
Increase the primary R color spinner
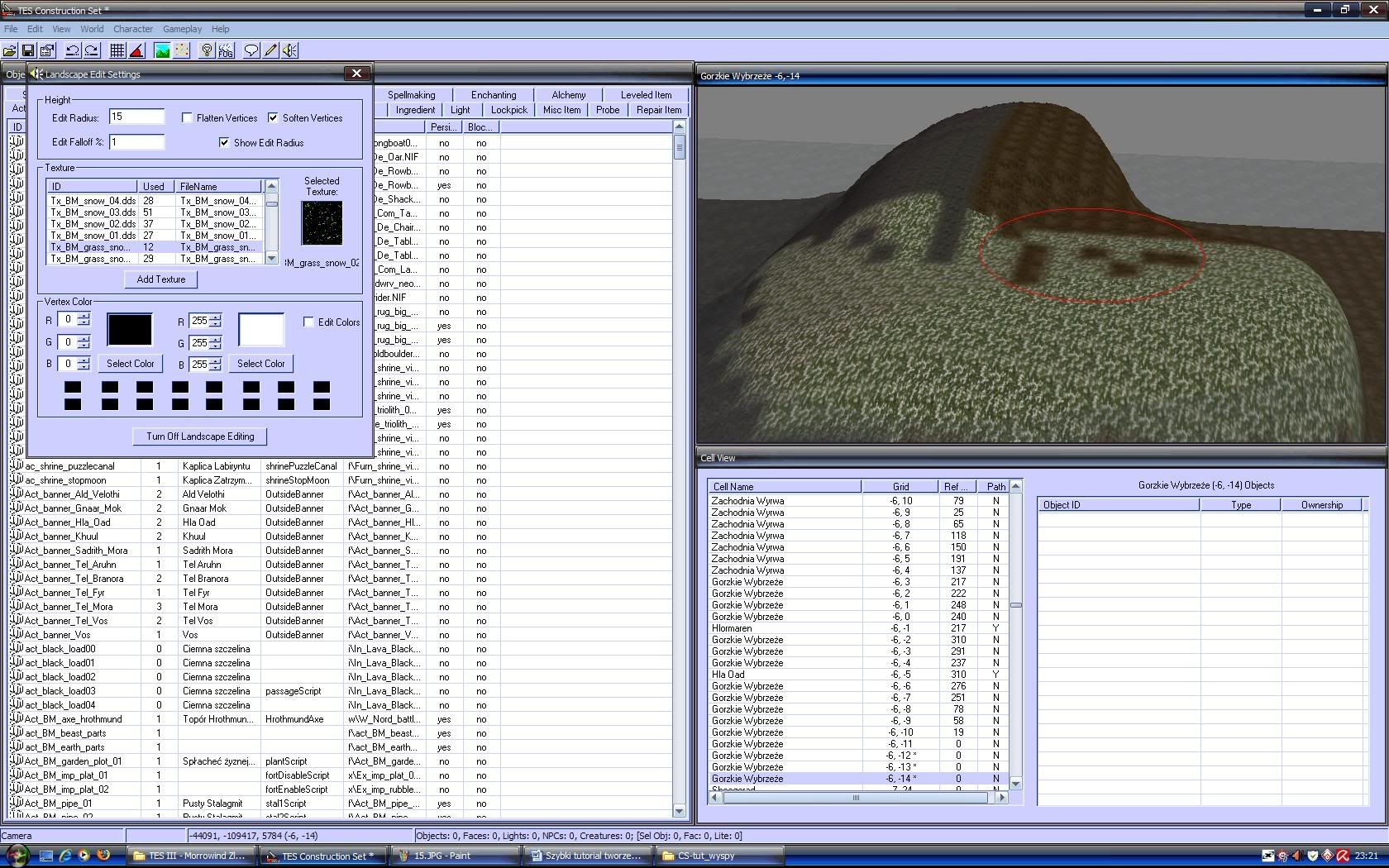click(x=84, y=316)
